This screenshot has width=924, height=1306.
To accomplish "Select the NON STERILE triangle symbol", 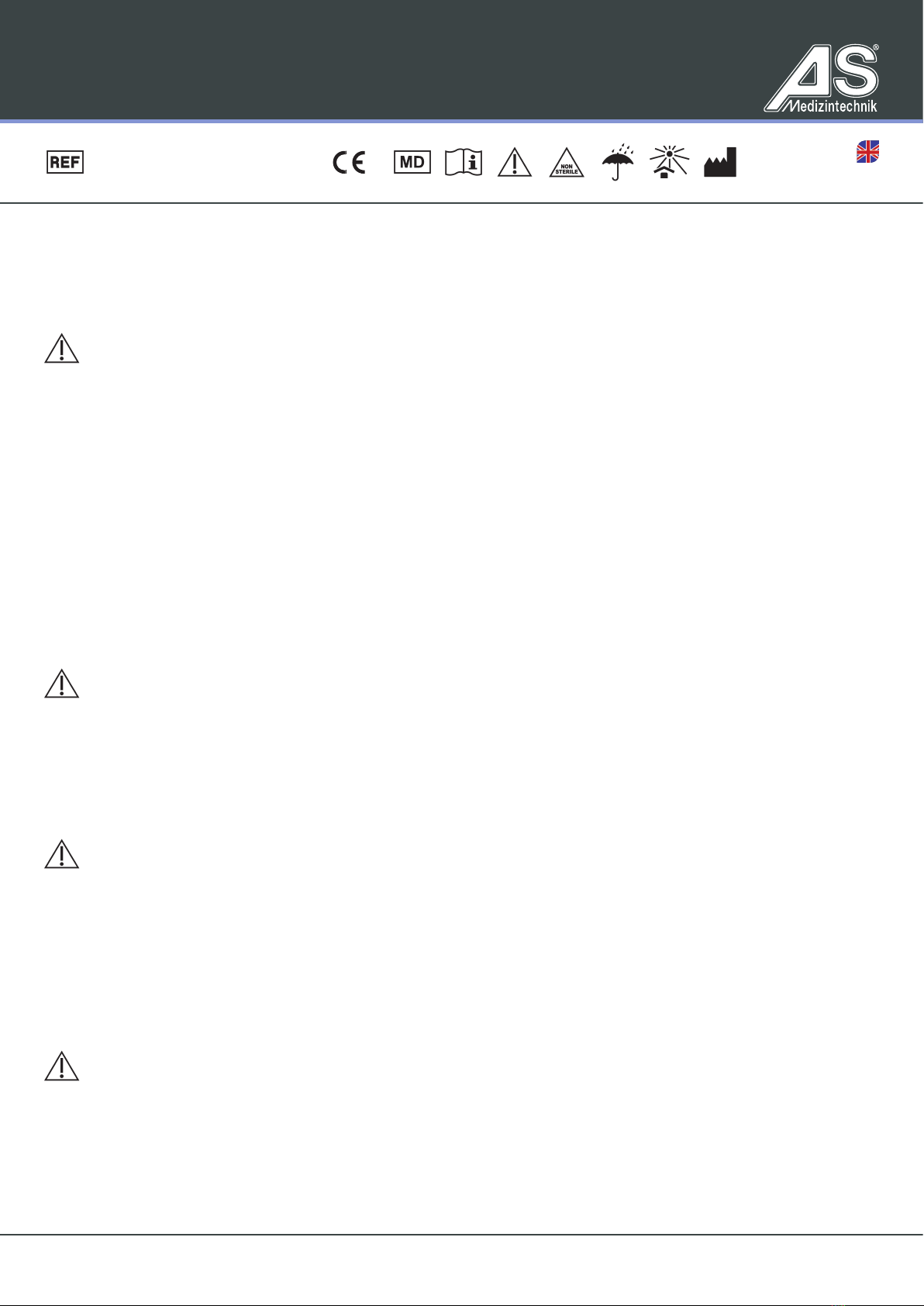I will point(567,162).
